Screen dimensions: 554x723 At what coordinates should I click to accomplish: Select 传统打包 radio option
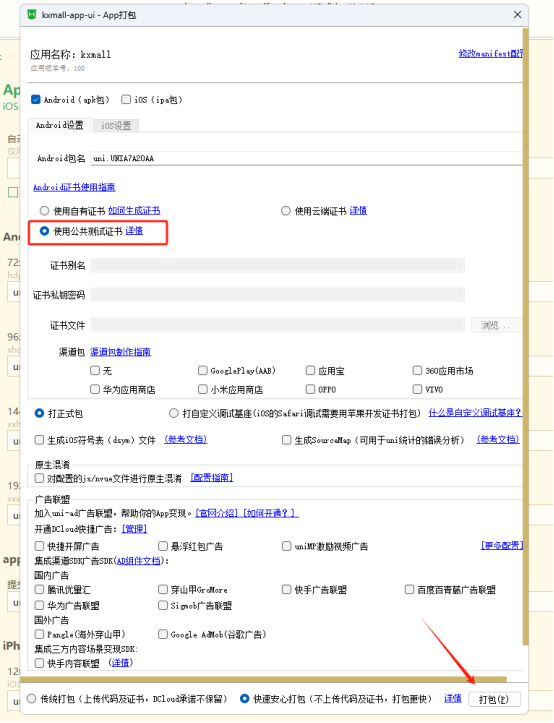click(31, 699)
